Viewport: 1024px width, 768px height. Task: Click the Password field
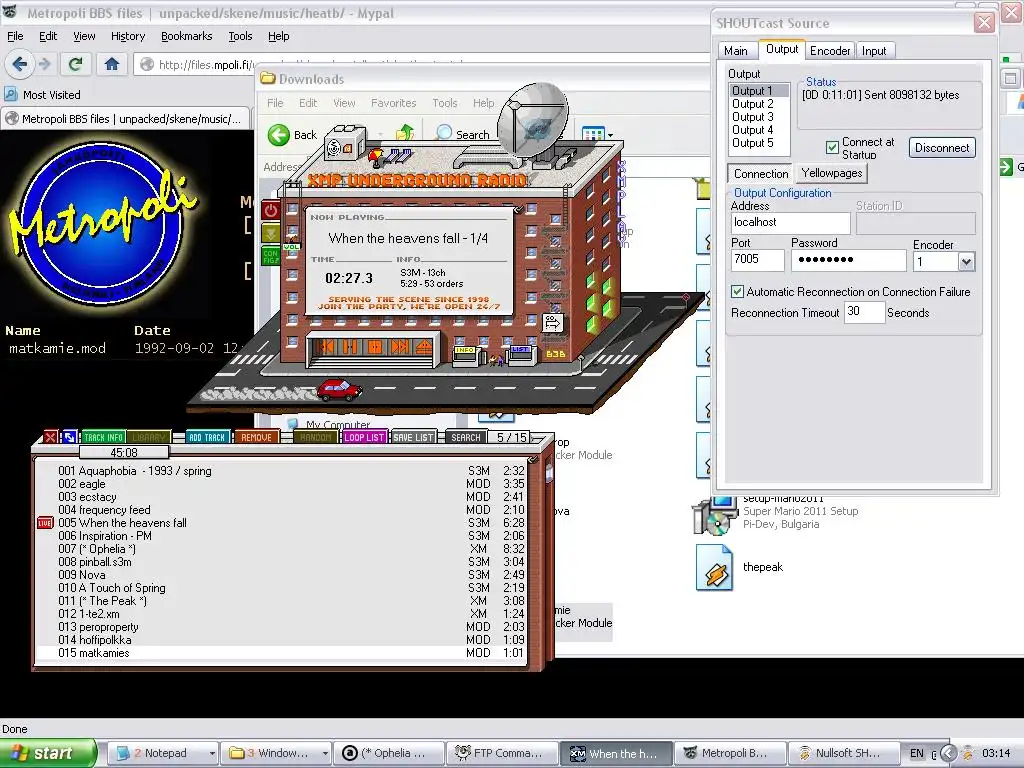(x=848, y=260)
